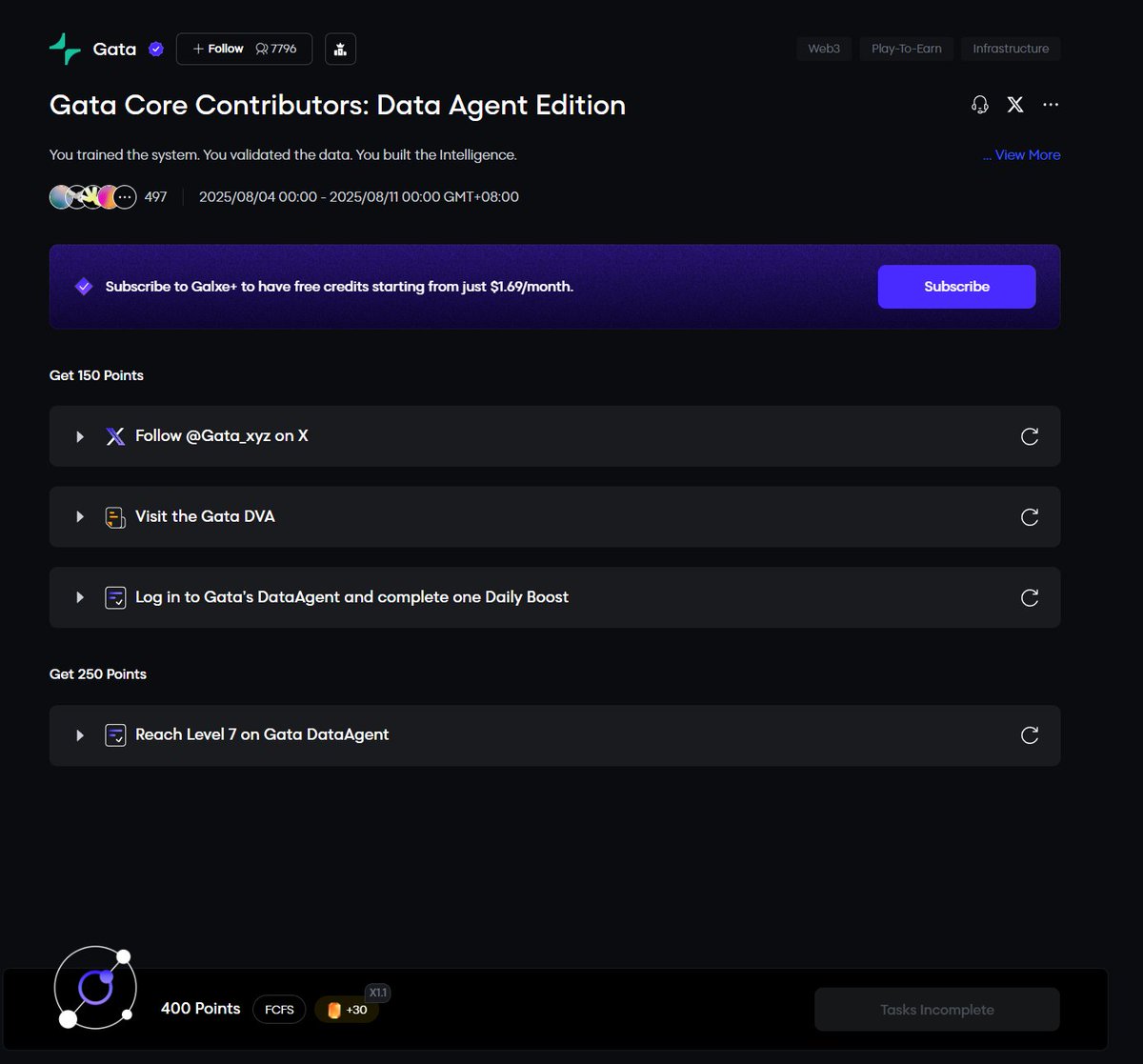Follow the Gata space

tap(244, 49)
